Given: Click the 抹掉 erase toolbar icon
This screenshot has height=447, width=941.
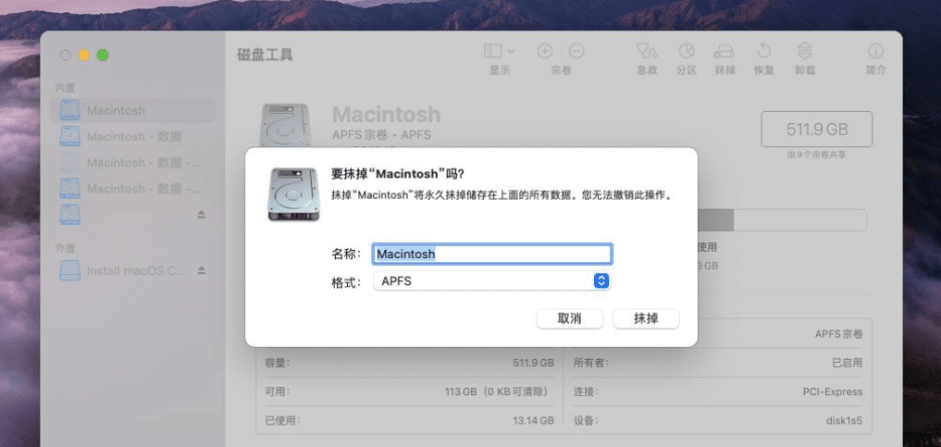Looking at the screenshot, I should 725,51.
